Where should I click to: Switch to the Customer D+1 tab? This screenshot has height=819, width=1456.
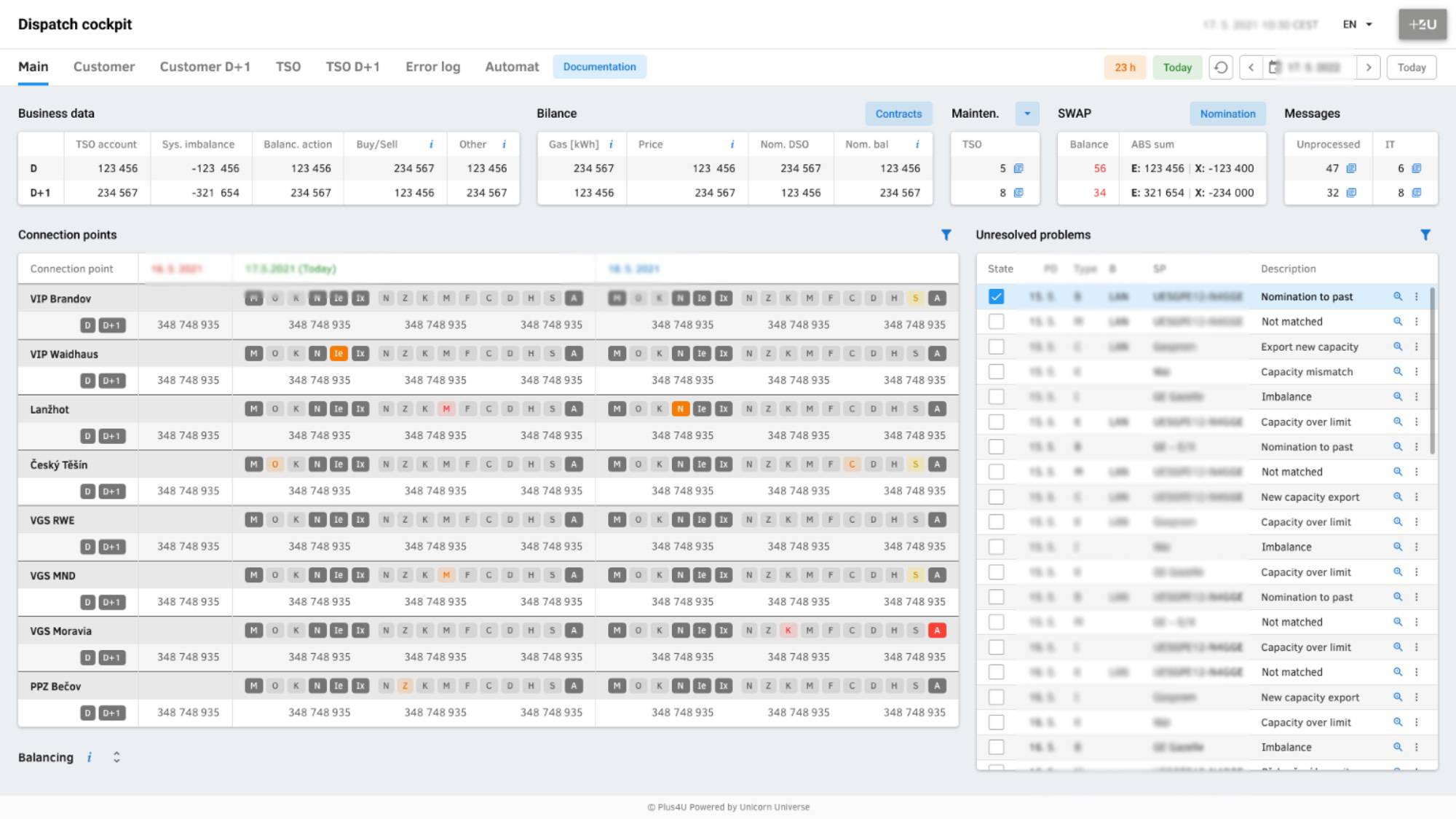(x=205, y=67)
